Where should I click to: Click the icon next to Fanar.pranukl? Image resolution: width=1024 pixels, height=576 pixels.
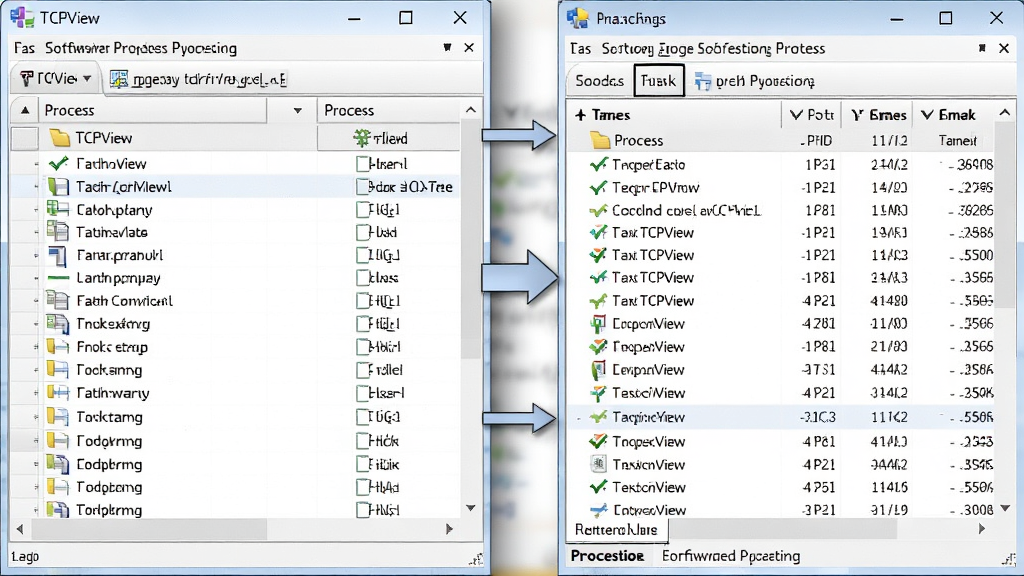click(57, 255)
